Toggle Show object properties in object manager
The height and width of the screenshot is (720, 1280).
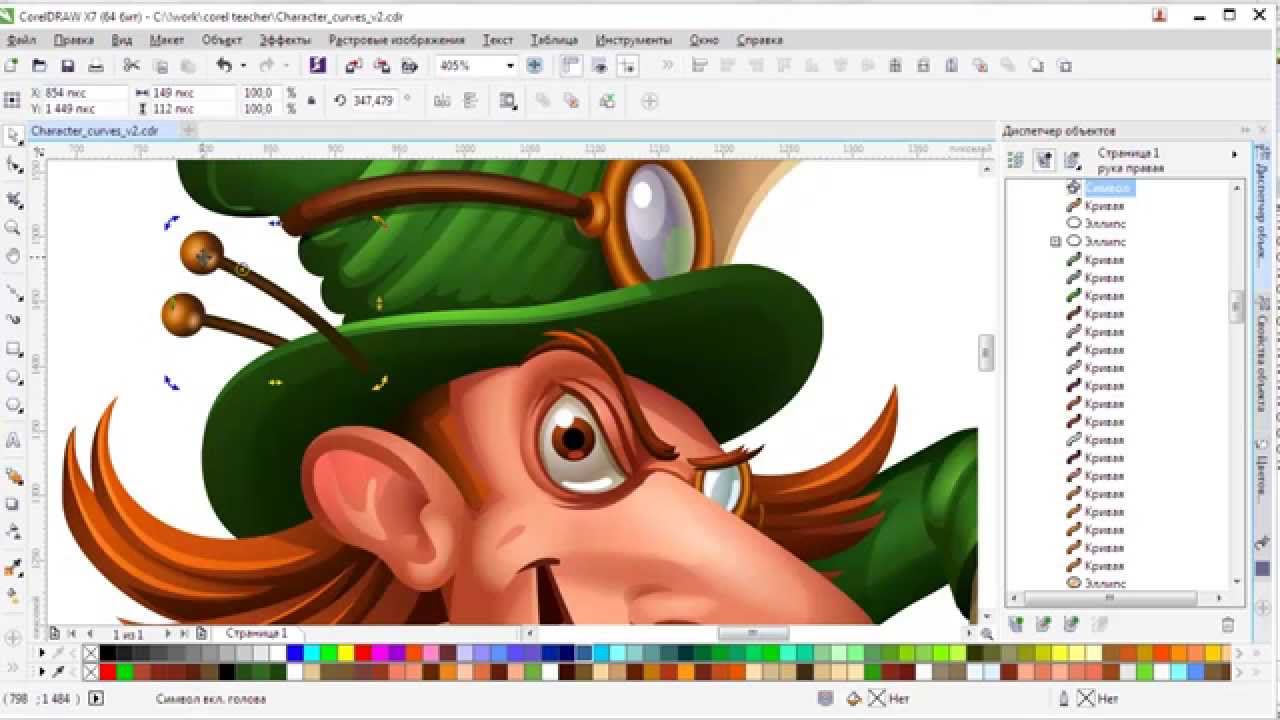click(1015, 160)
